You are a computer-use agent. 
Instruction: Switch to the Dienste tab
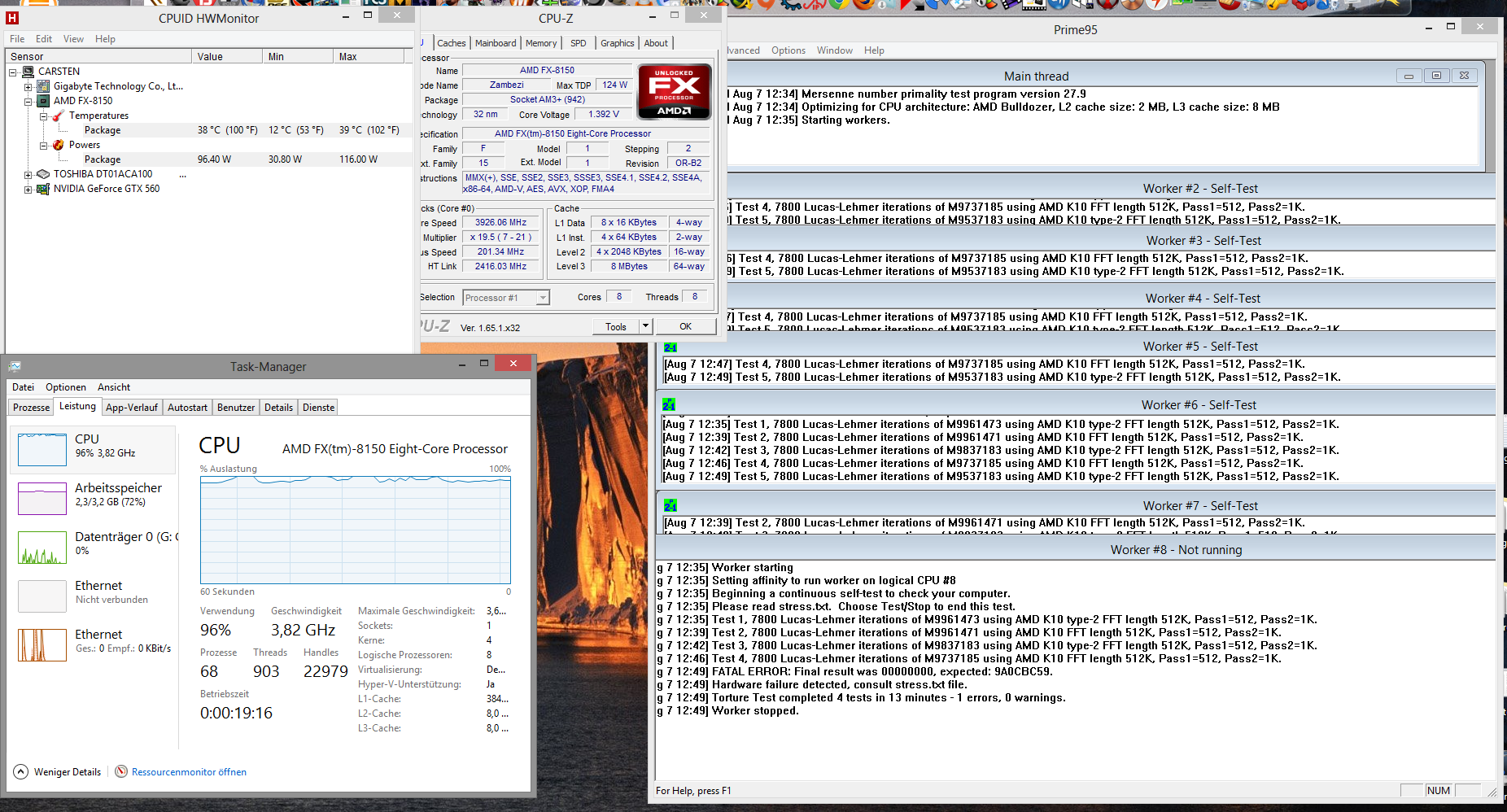[319, 408]
